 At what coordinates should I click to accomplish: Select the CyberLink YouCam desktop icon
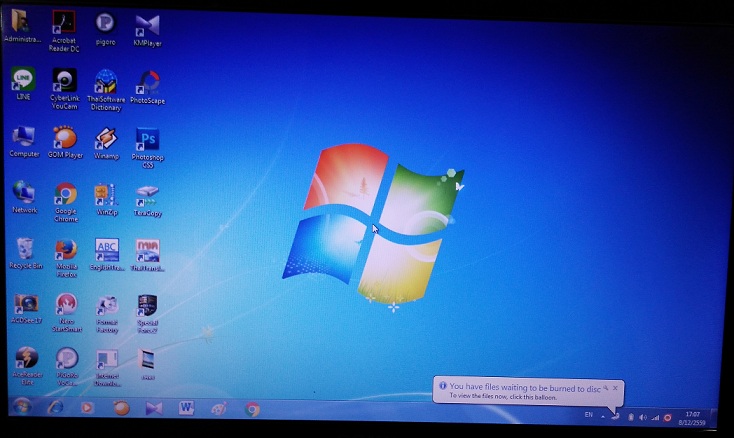click(x=65, y=89)
